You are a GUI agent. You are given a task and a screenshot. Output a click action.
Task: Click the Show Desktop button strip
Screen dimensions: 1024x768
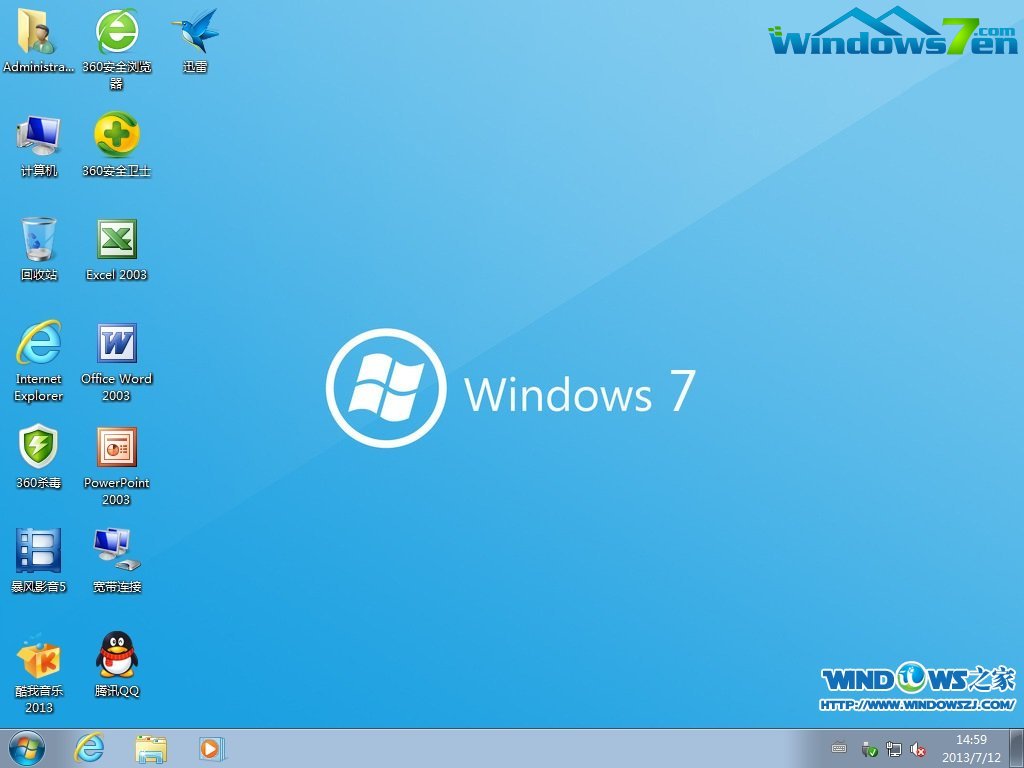click(x=1016, y=748)
